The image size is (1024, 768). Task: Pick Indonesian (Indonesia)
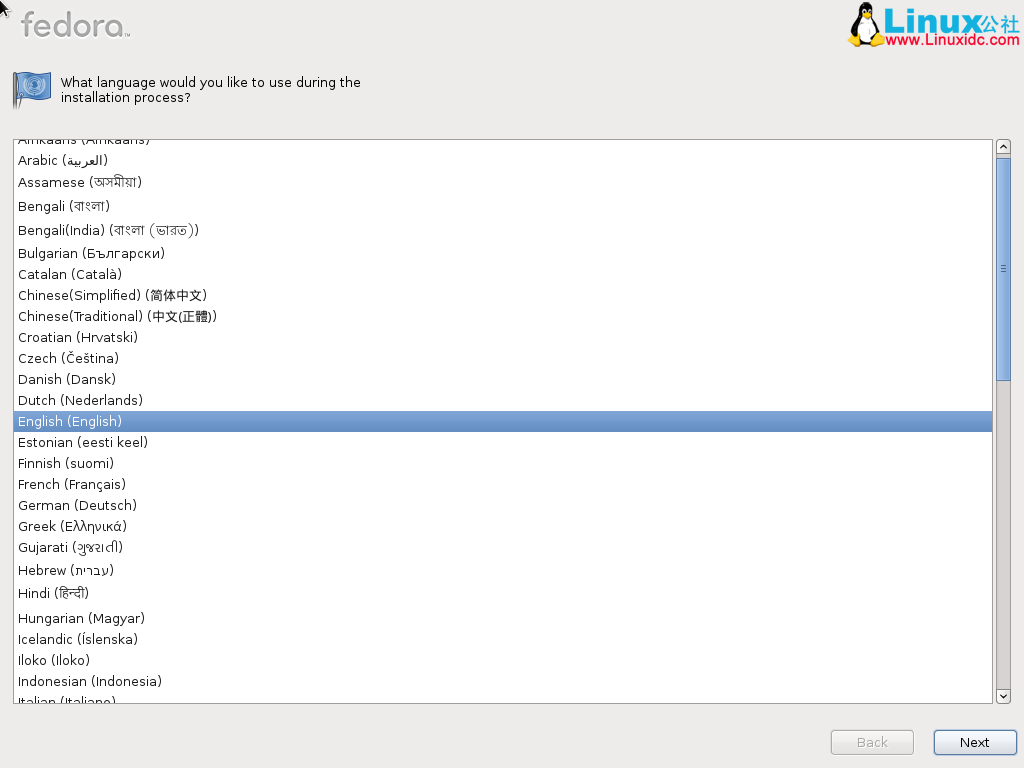pos(503,681)
